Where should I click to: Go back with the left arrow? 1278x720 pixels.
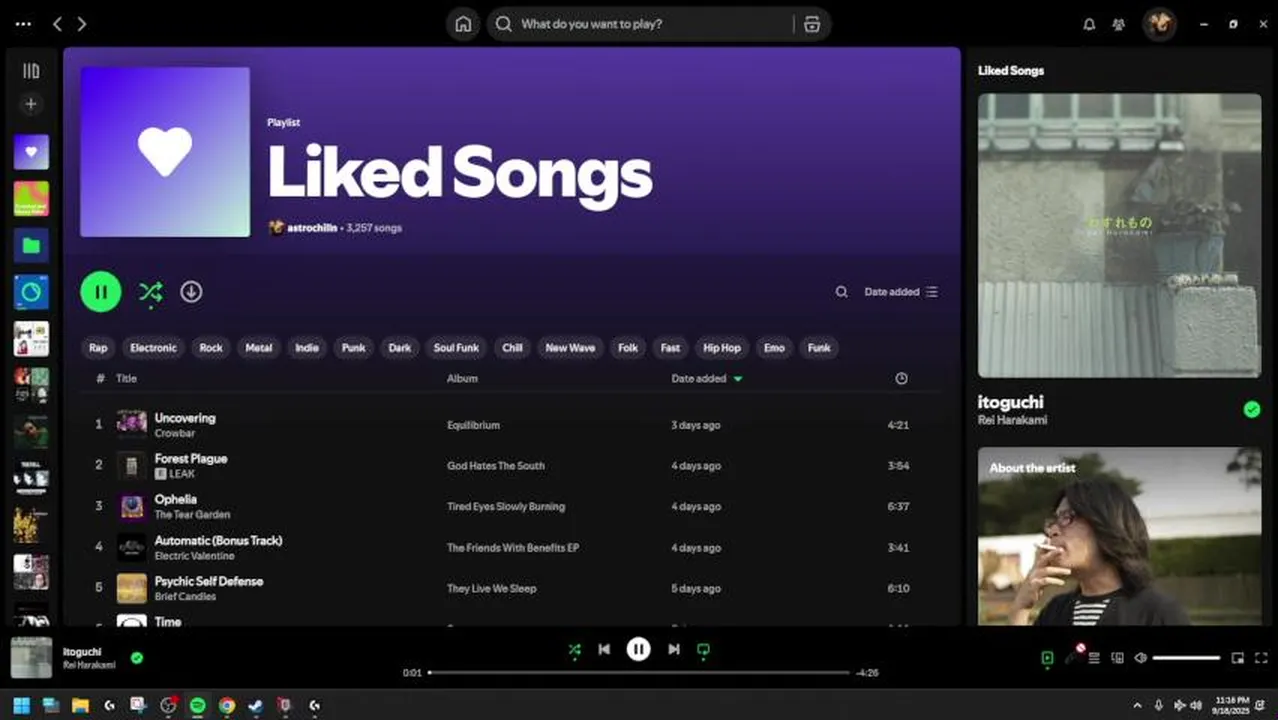(x=57, y=24)
